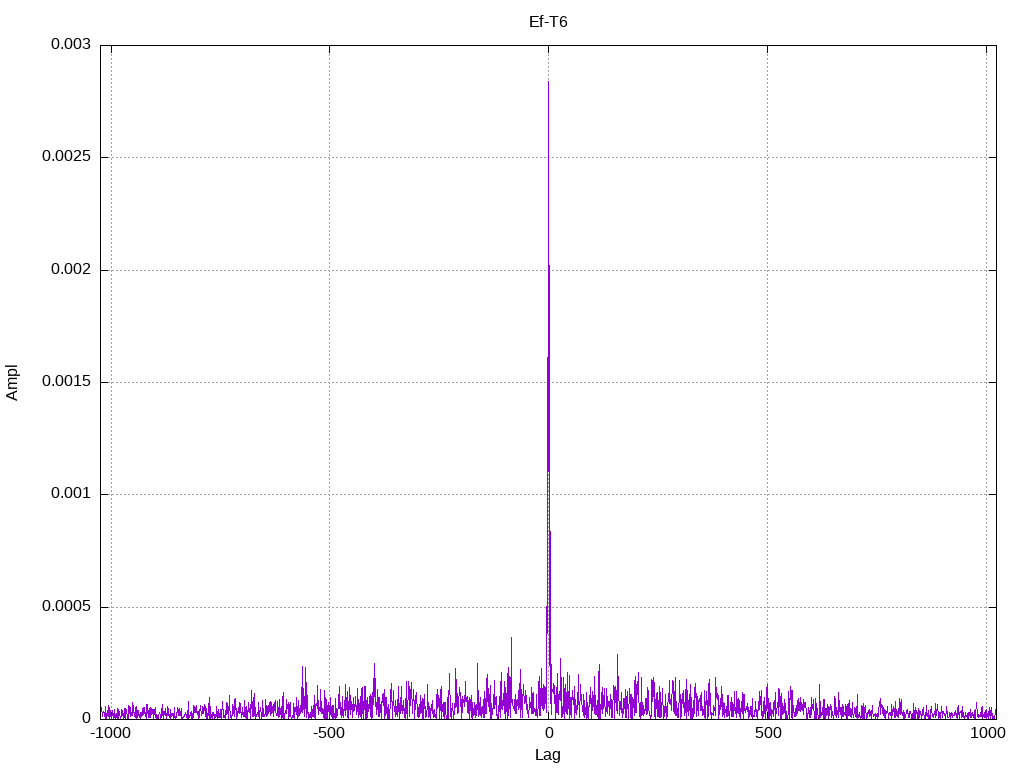
Task: Click the y-axis tick label "0.0025"
Action: (x=66, y=157)
